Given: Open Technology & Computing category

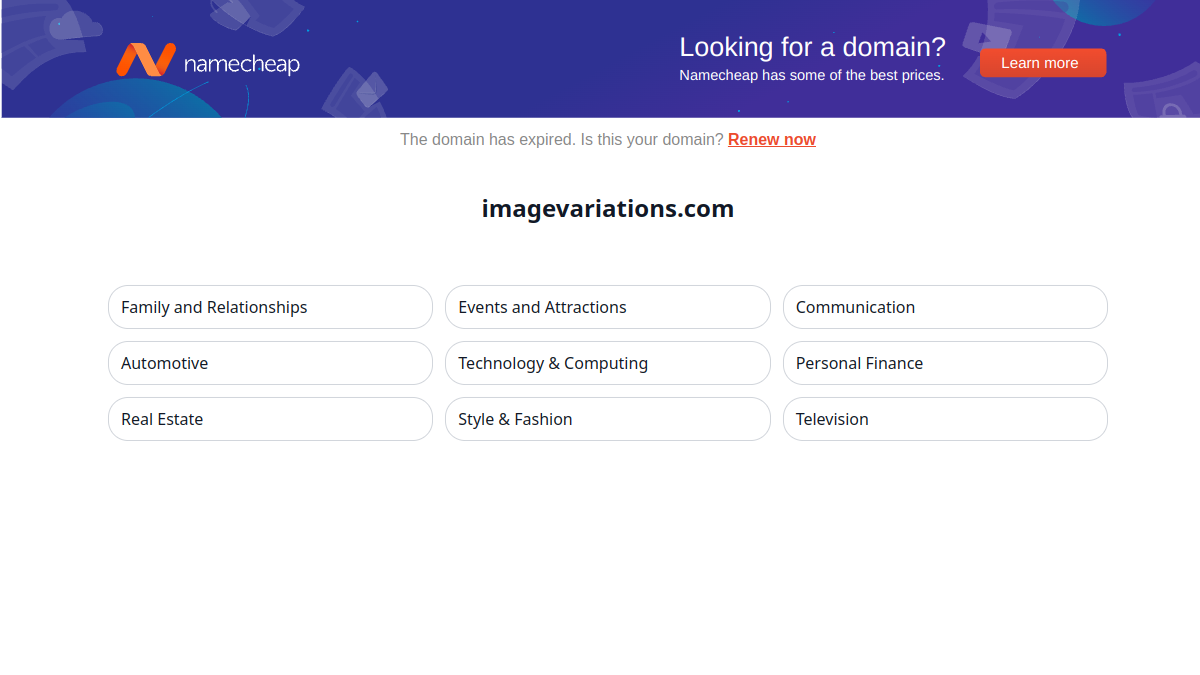Looking at the screenshot, I should (608, 363).
